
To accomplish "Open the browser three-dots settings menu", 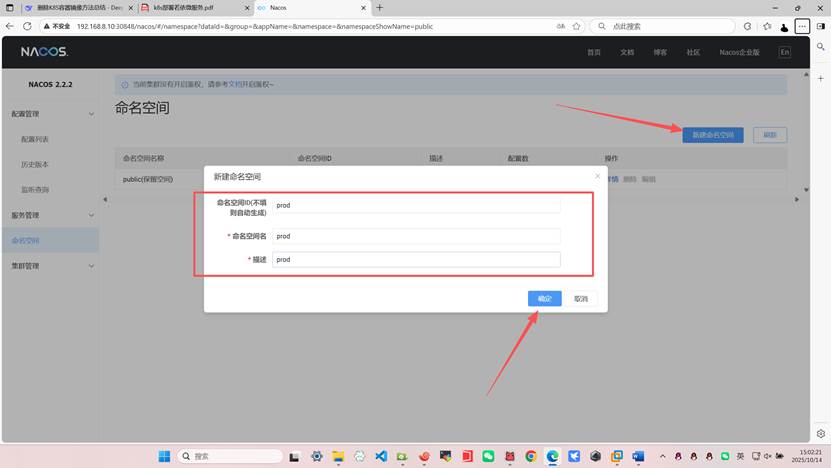I will [802, 26].
